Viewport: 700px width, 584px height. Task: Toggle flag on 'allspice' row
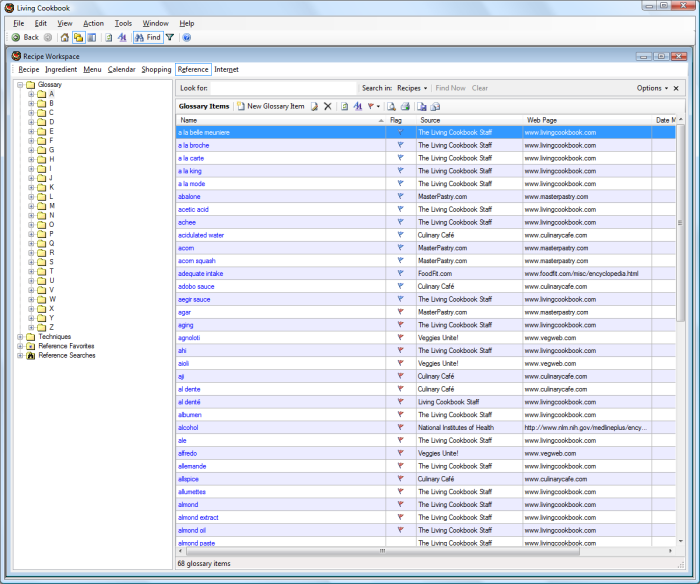[x=400, y=479]
